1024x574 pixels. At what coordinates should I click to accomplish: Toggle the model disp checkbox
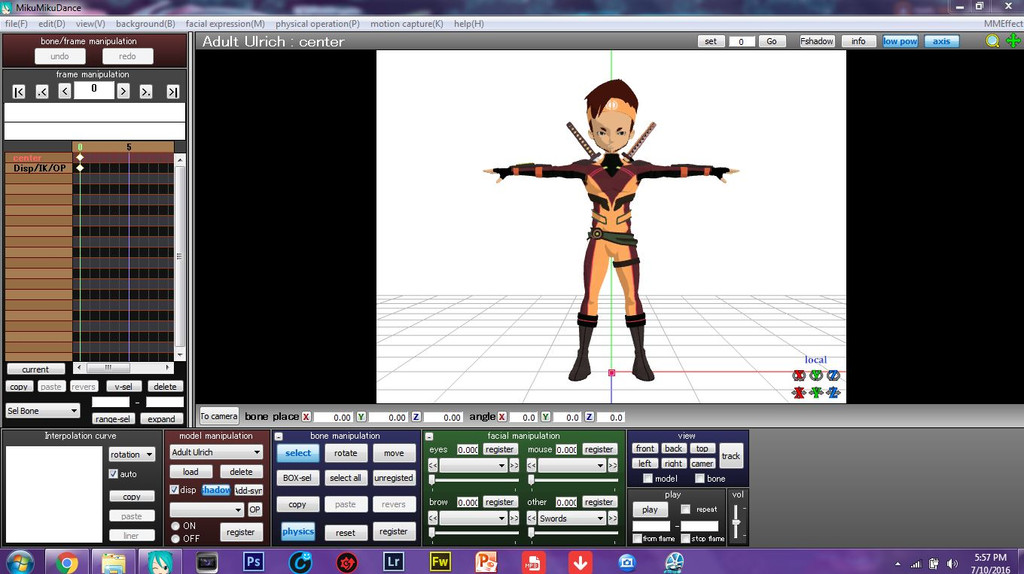(174, 490)
